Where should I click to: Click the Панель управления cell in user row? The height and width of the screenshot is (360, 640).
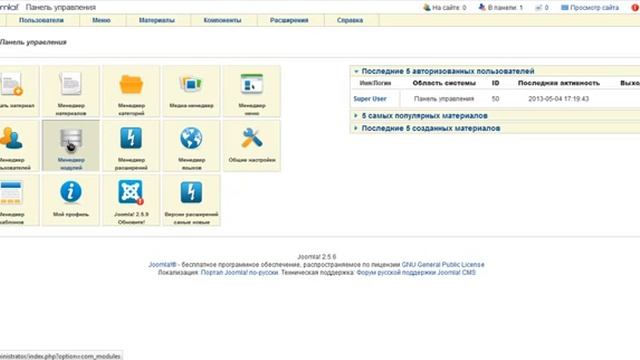(444, 99)
